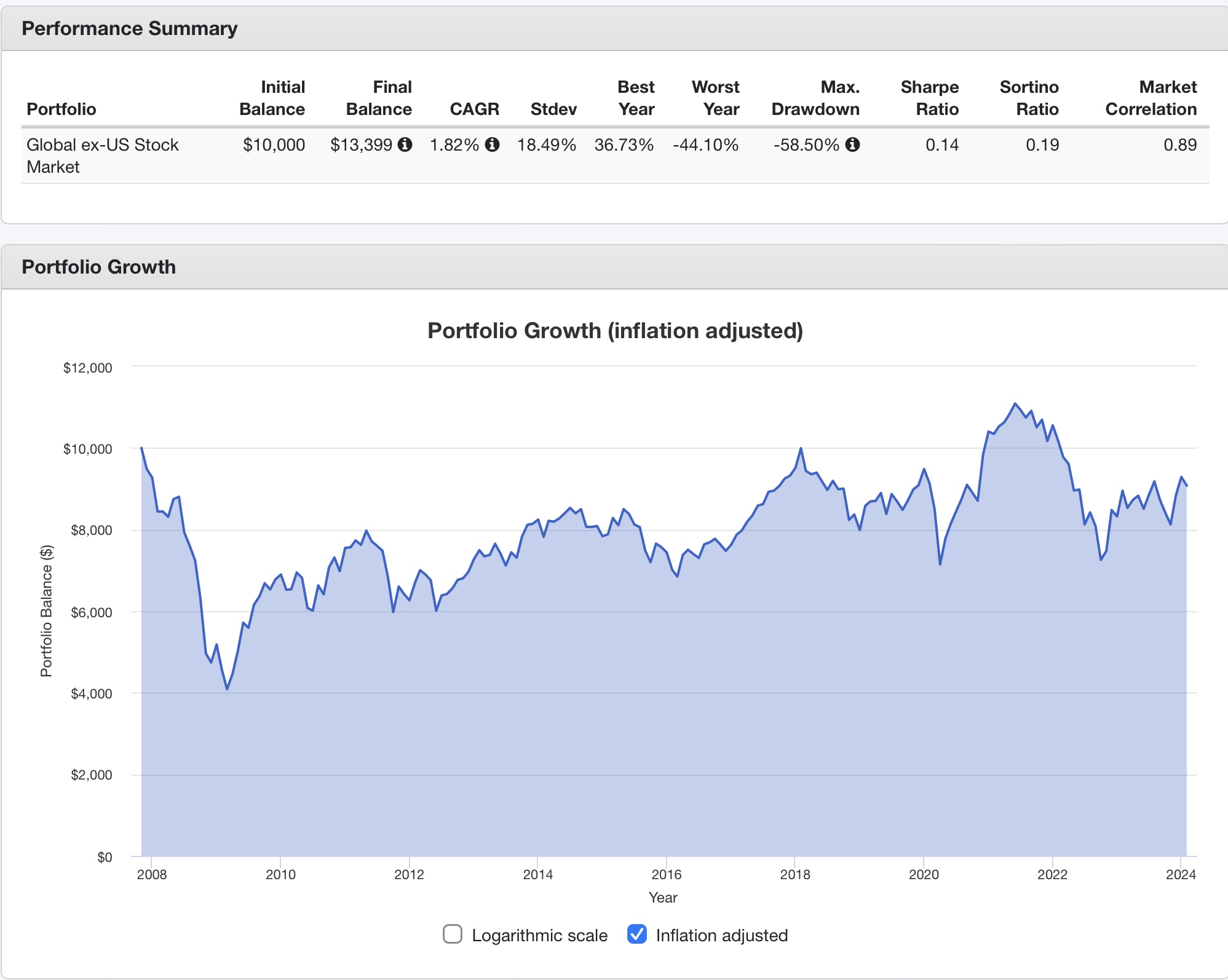Click the $10,000 y-axis label
Screen dimensions: 1228x980
(x=87, y=449)
